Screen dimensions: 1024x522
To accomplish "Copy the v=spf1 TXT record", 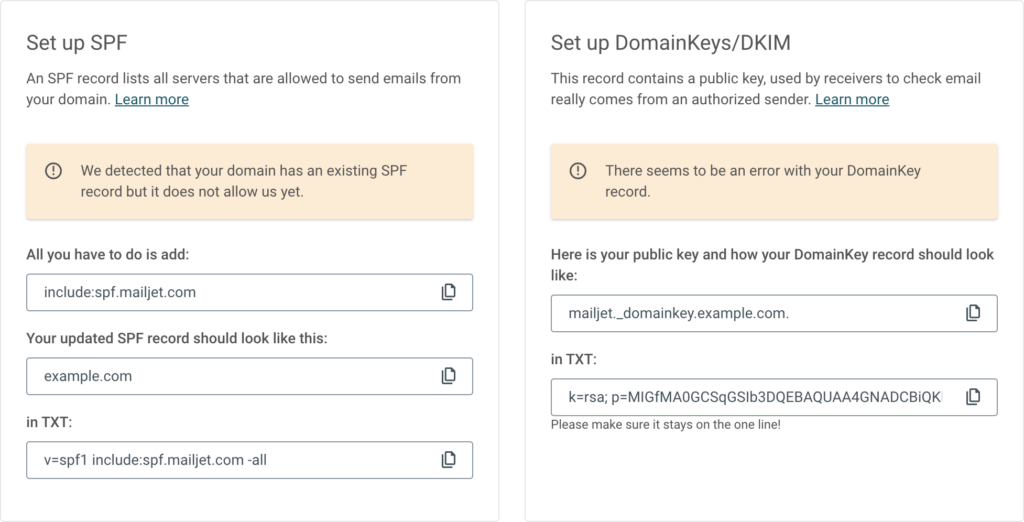I will coord(449,460).
